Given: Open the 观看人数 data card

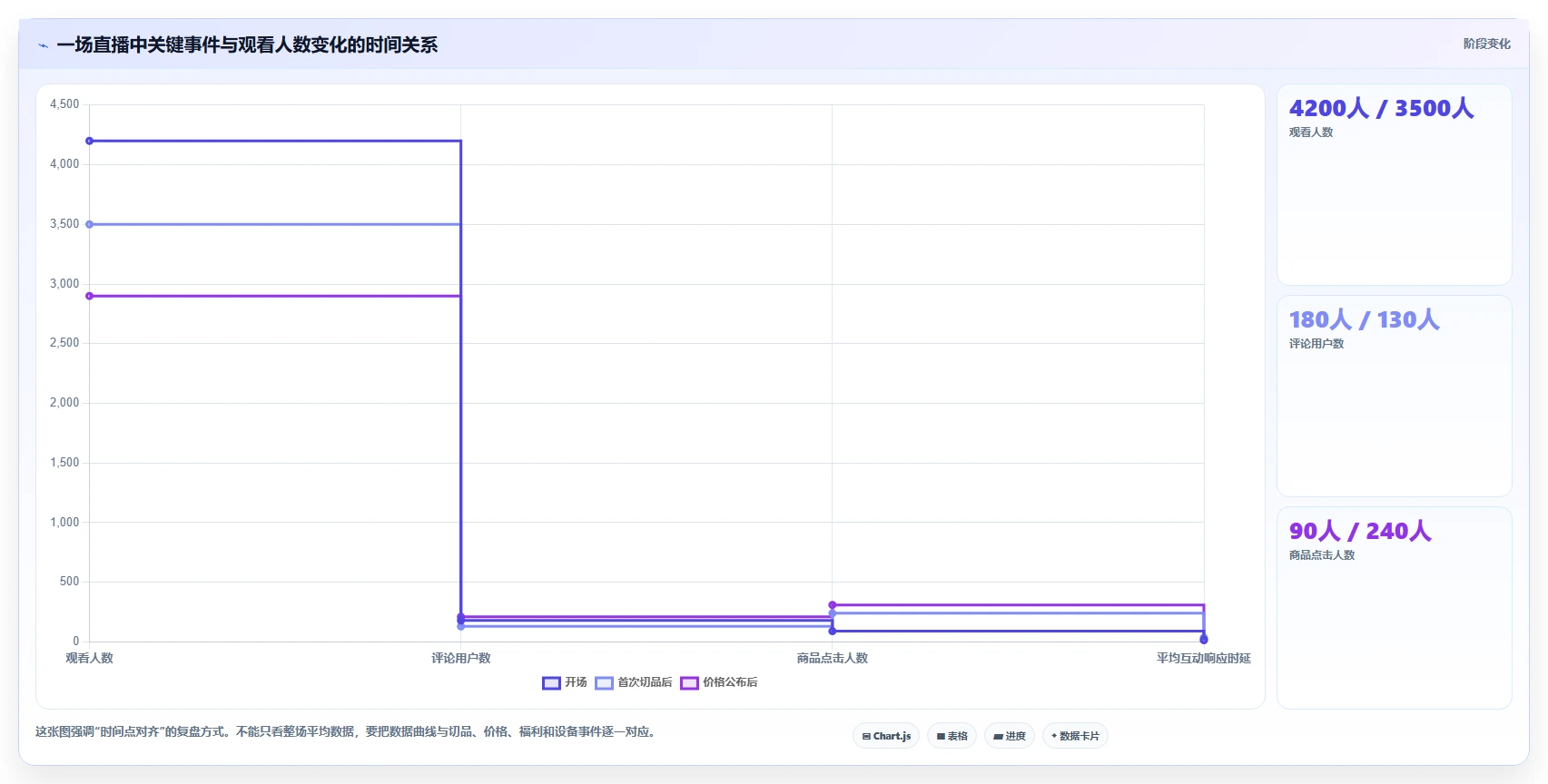Looking at the screenshot, I should pos(1394,185).
